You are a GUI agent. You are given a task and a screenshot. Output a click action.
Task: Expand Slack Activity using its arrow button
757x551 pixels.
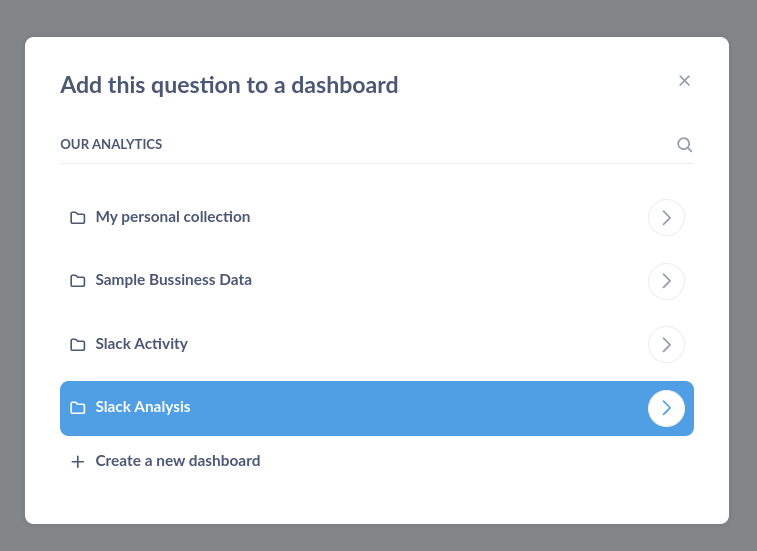[666, 345]
